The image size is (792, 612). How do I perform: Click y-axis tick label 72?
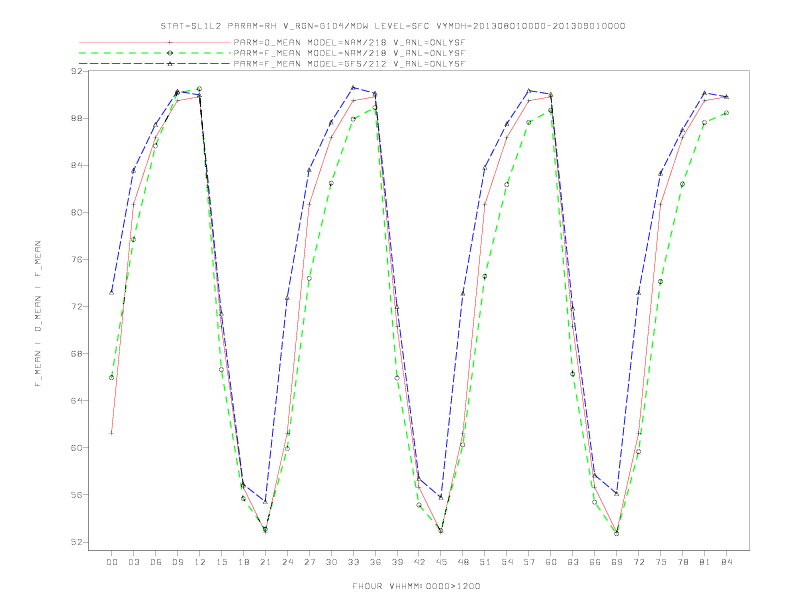[x=76, y=307]
